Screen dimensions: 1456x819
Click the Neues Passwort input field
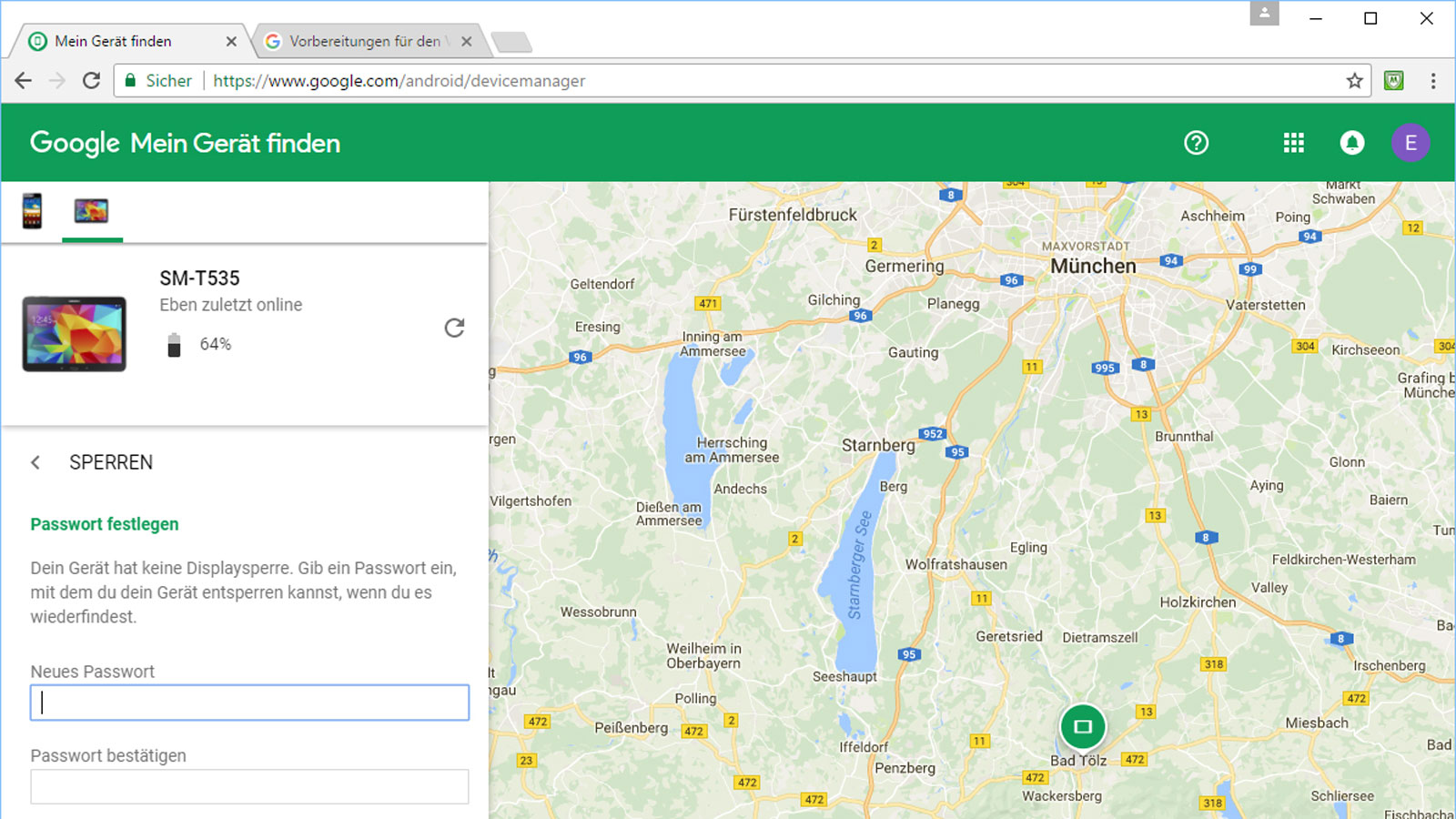pyautogui.click(x=248, y=702)
